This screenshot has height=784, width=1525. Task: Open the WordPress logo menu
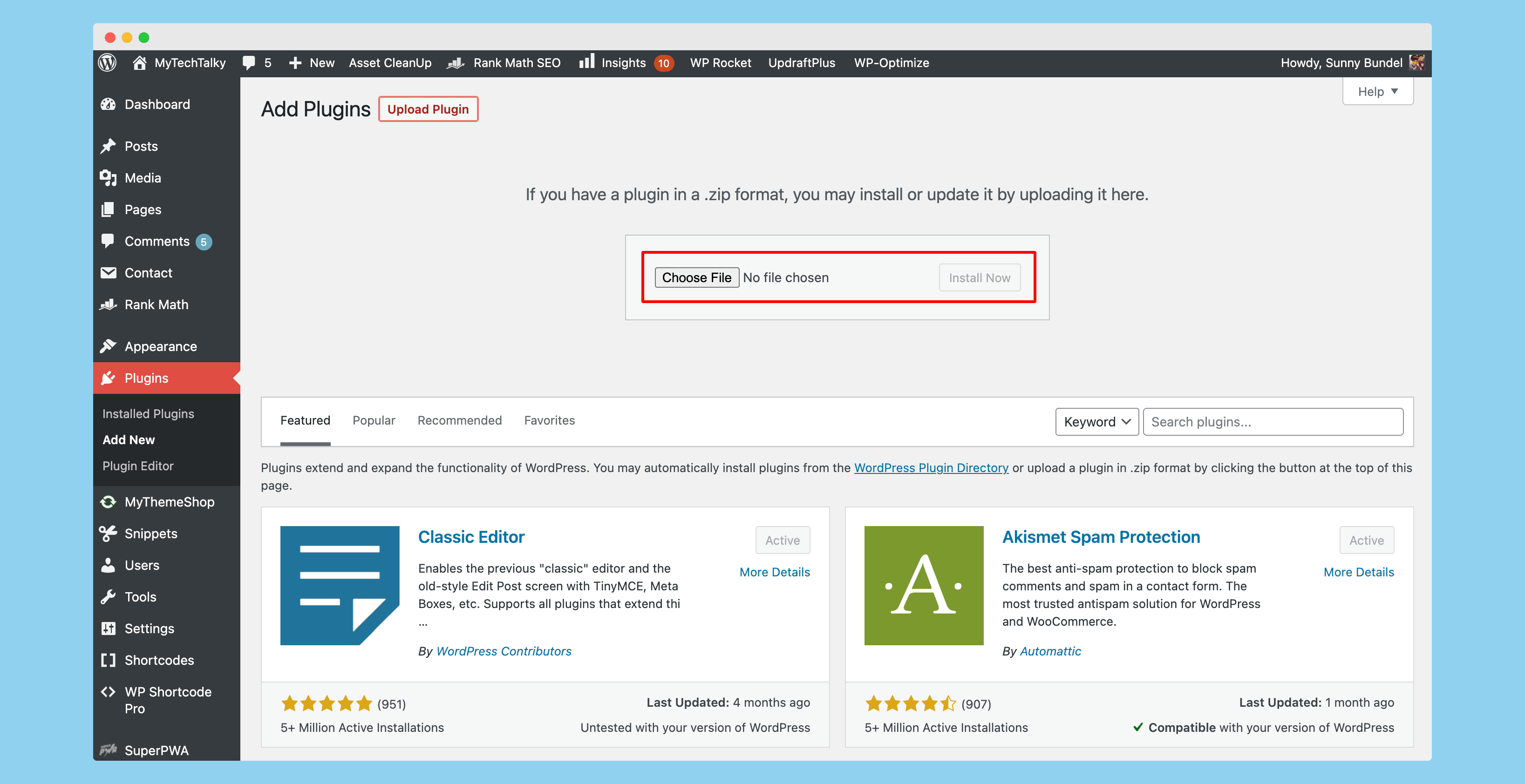(107, 63)
